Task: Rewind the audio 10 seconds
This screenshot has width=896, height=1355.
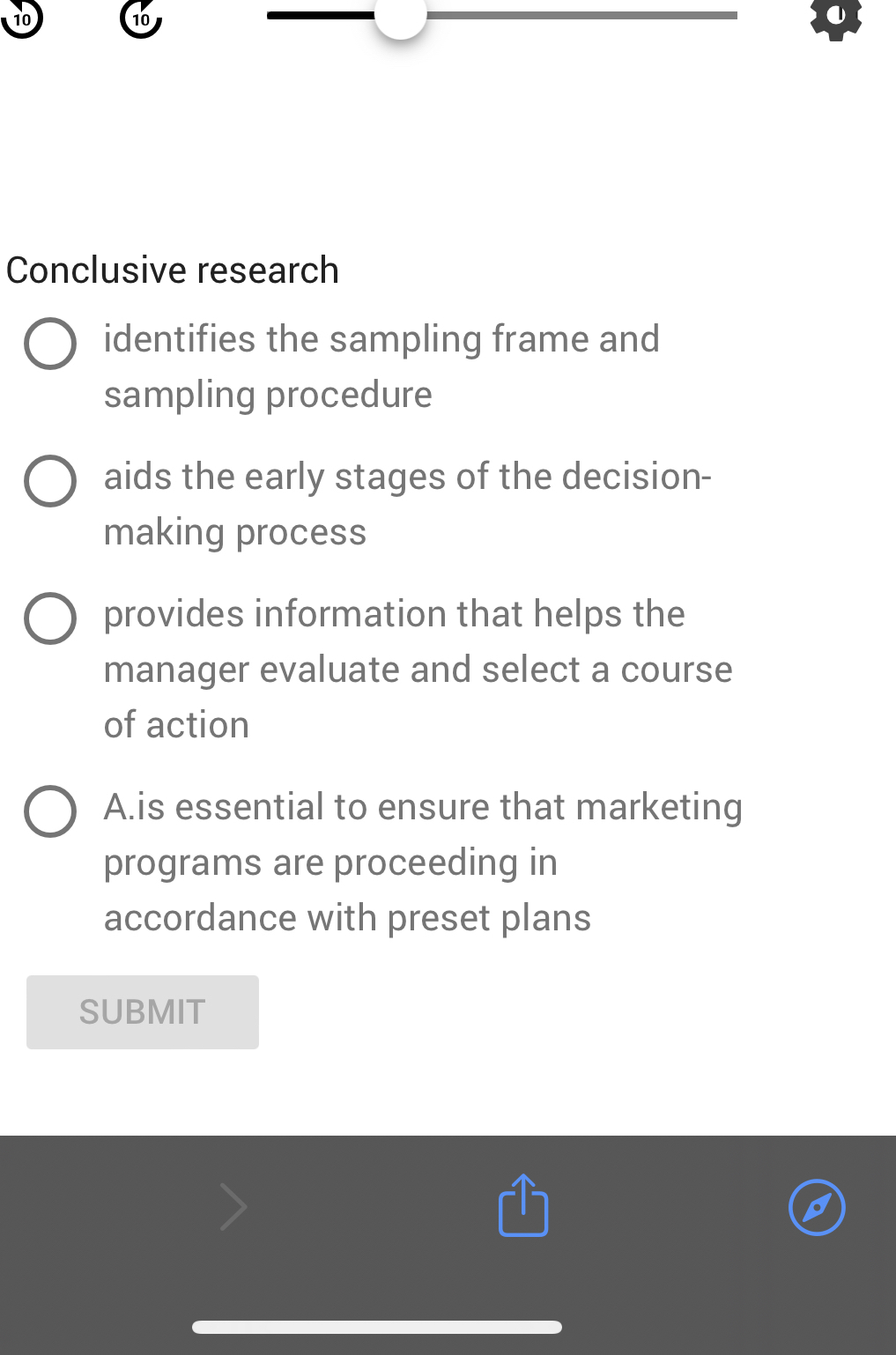Action: pyautogui.click(x=22, y=16)
